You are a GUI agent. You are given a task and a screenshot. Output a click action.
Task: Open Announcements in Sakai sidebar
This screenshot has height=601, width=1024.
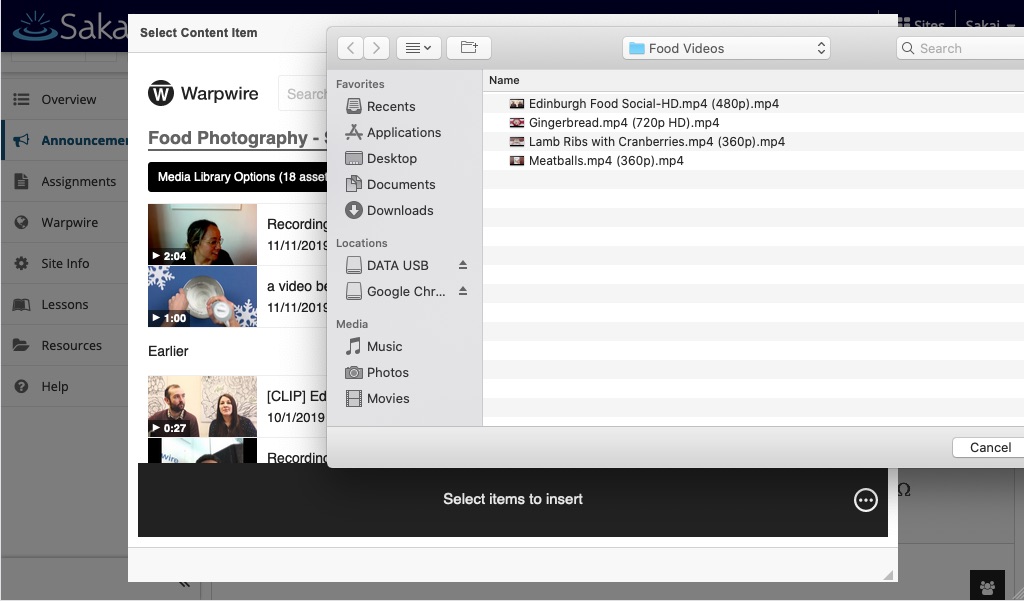(x=64, y=140)
